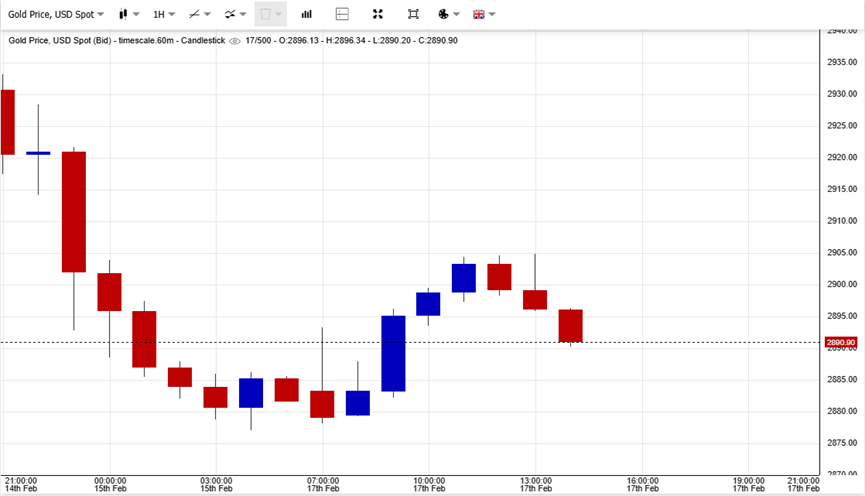
Task: Select the tall blue candle before 10:00
Action: point(393,353)
